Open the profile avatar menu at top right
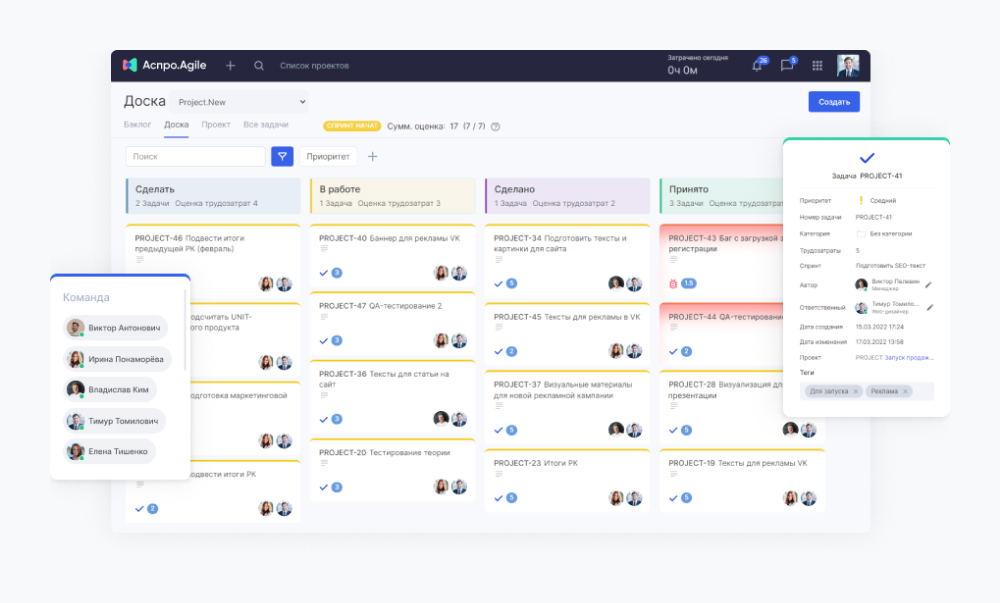Viewport: 1000px width, 603px height. tap(848, 65)
